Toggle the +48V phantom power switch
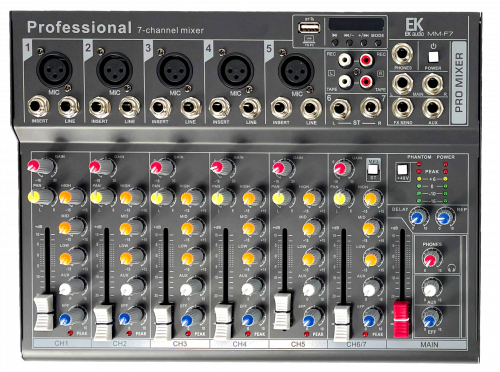 [x=402, y=170]
